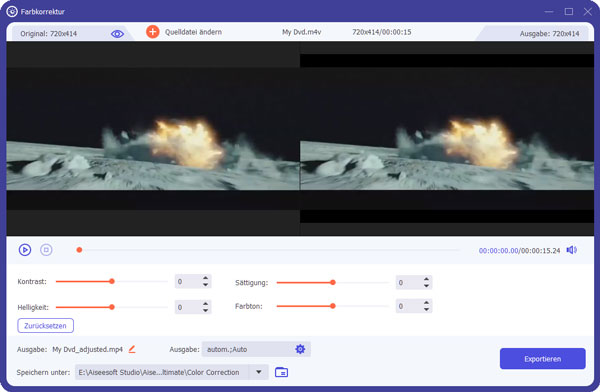600x392 pixels.
Task: Maximize the Farbkorrektur window
Action: click(x=569, y=12)
